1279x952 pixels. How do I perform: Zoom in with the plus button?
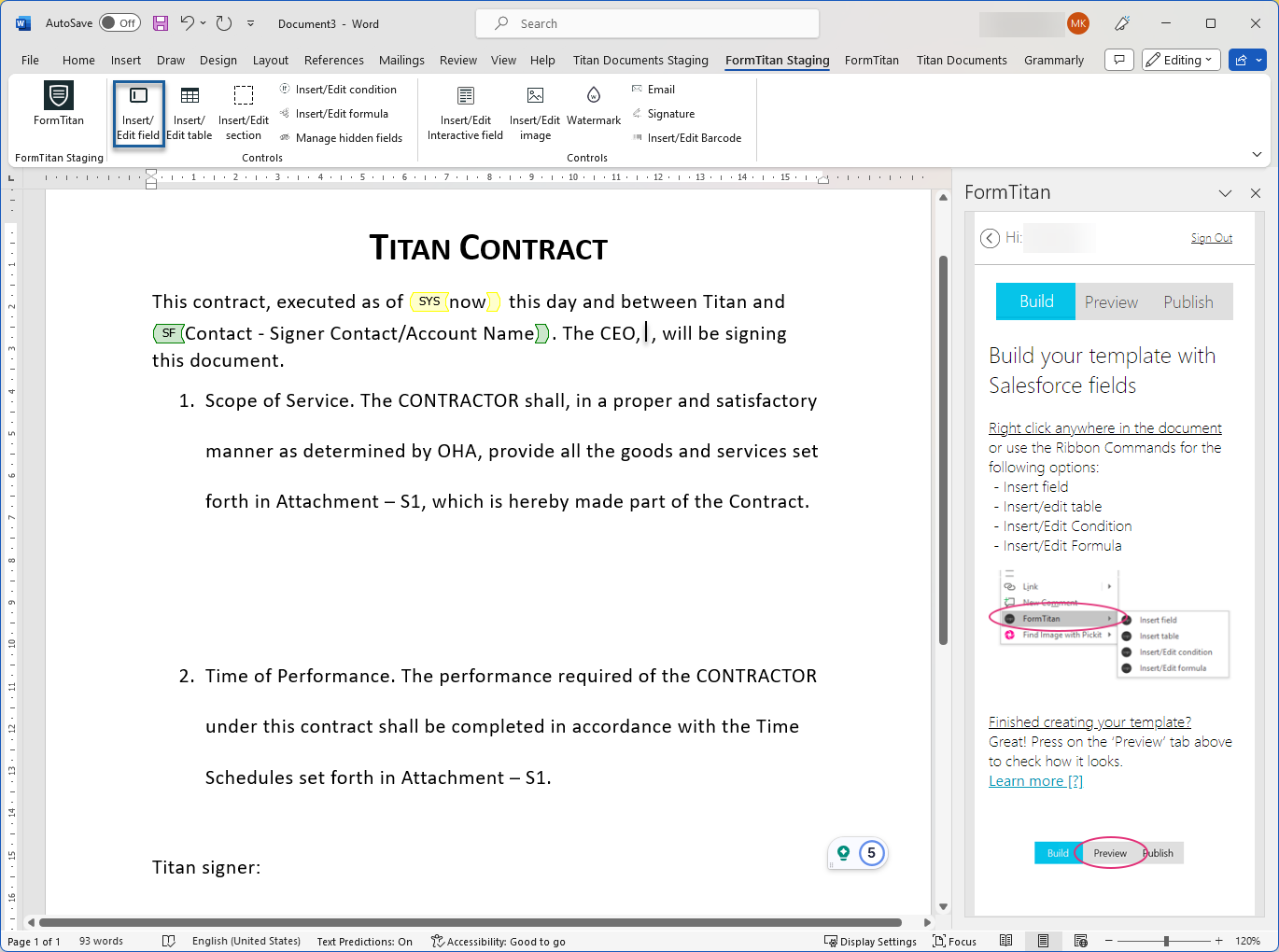[x=1218, y=941]
